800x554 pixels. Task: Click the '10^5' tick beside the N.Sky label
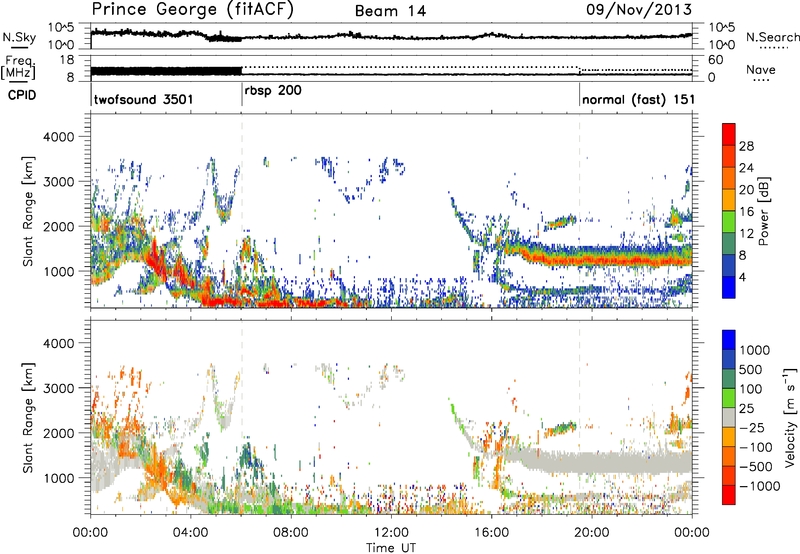[61, 28]
